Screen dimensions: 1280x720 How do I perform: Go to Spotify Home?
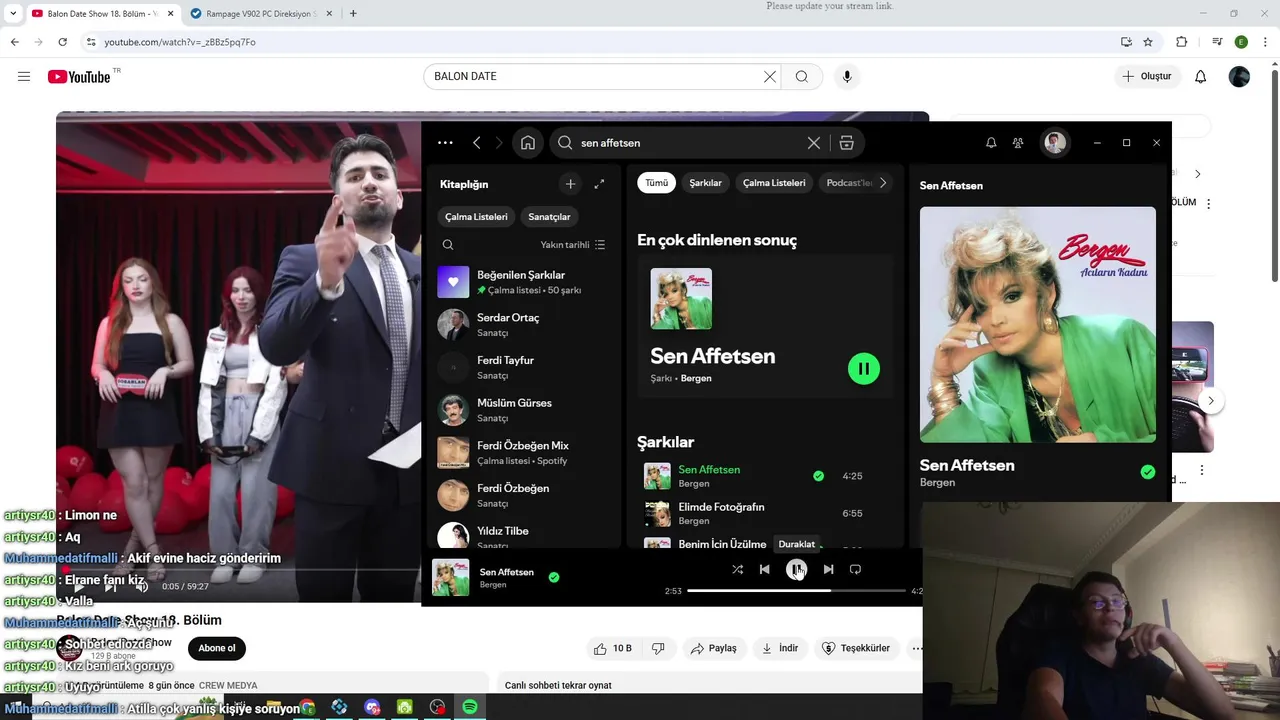[528, 143]
